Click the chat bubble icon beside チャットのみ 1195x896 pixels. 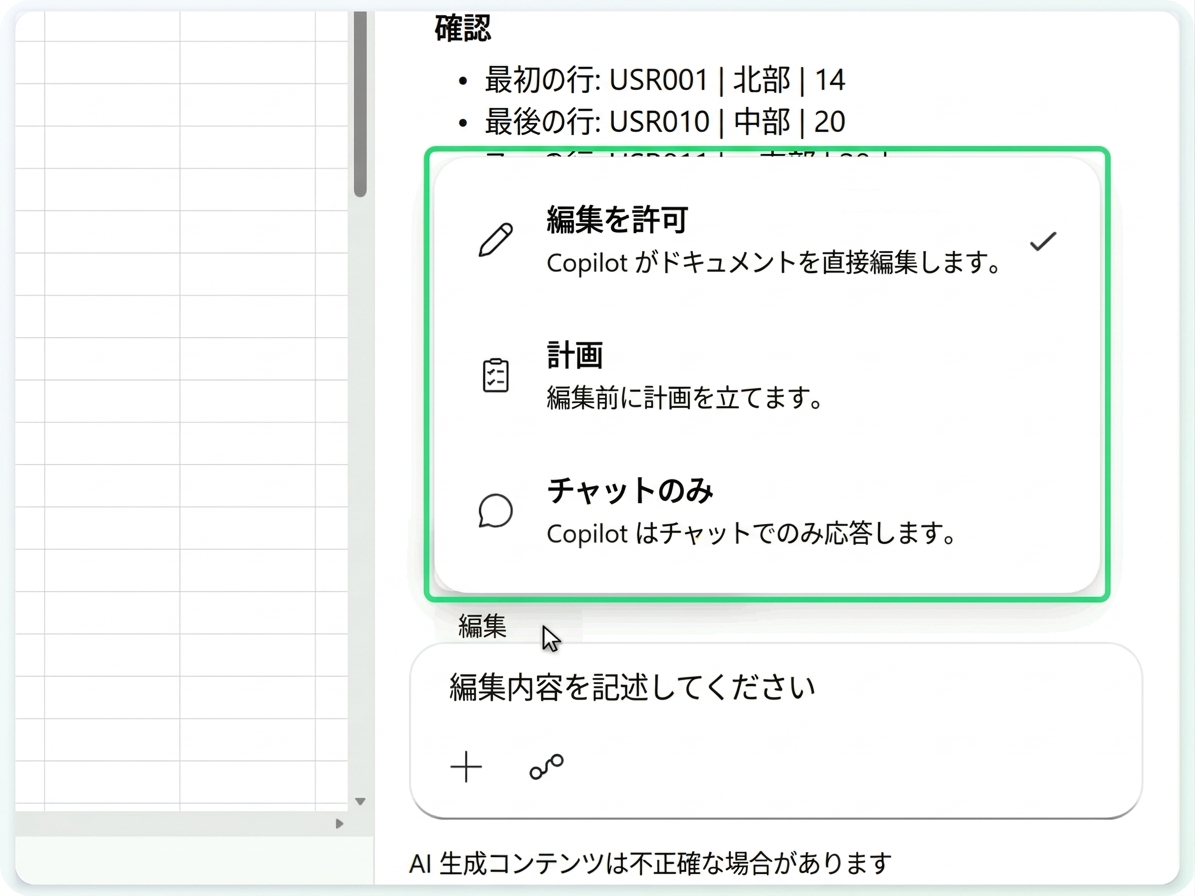coord(495,510)
